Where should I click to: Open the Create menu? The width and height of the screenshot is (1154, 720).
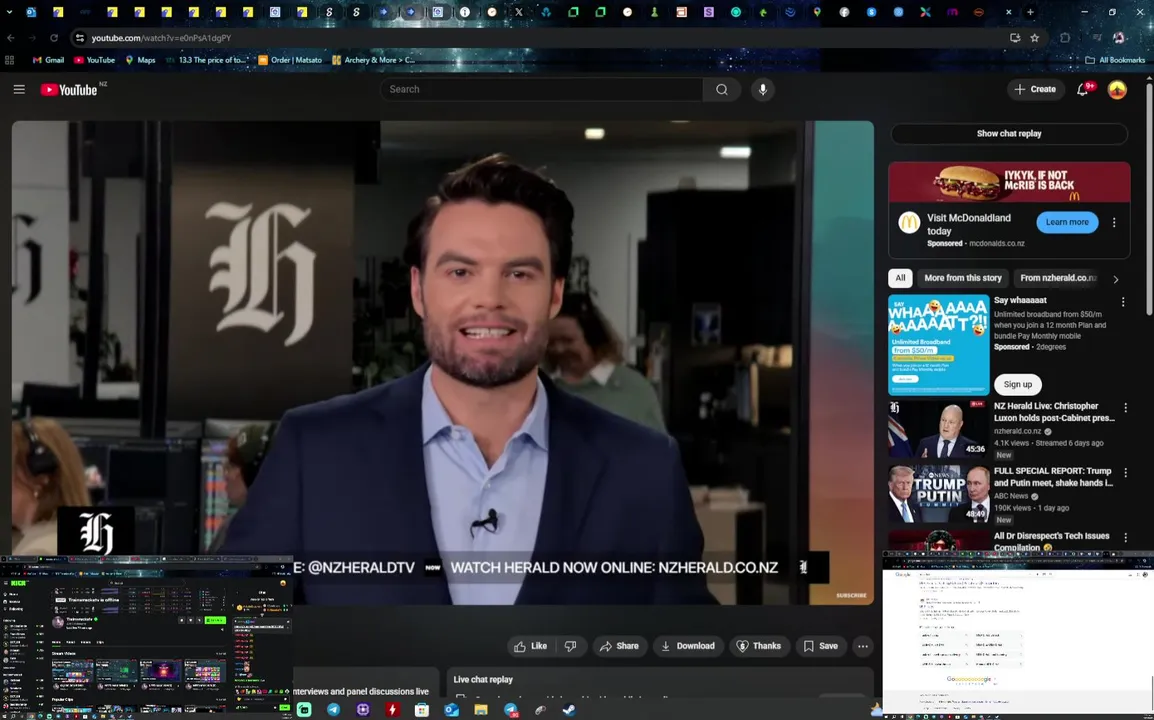[x=1036, y=89]
